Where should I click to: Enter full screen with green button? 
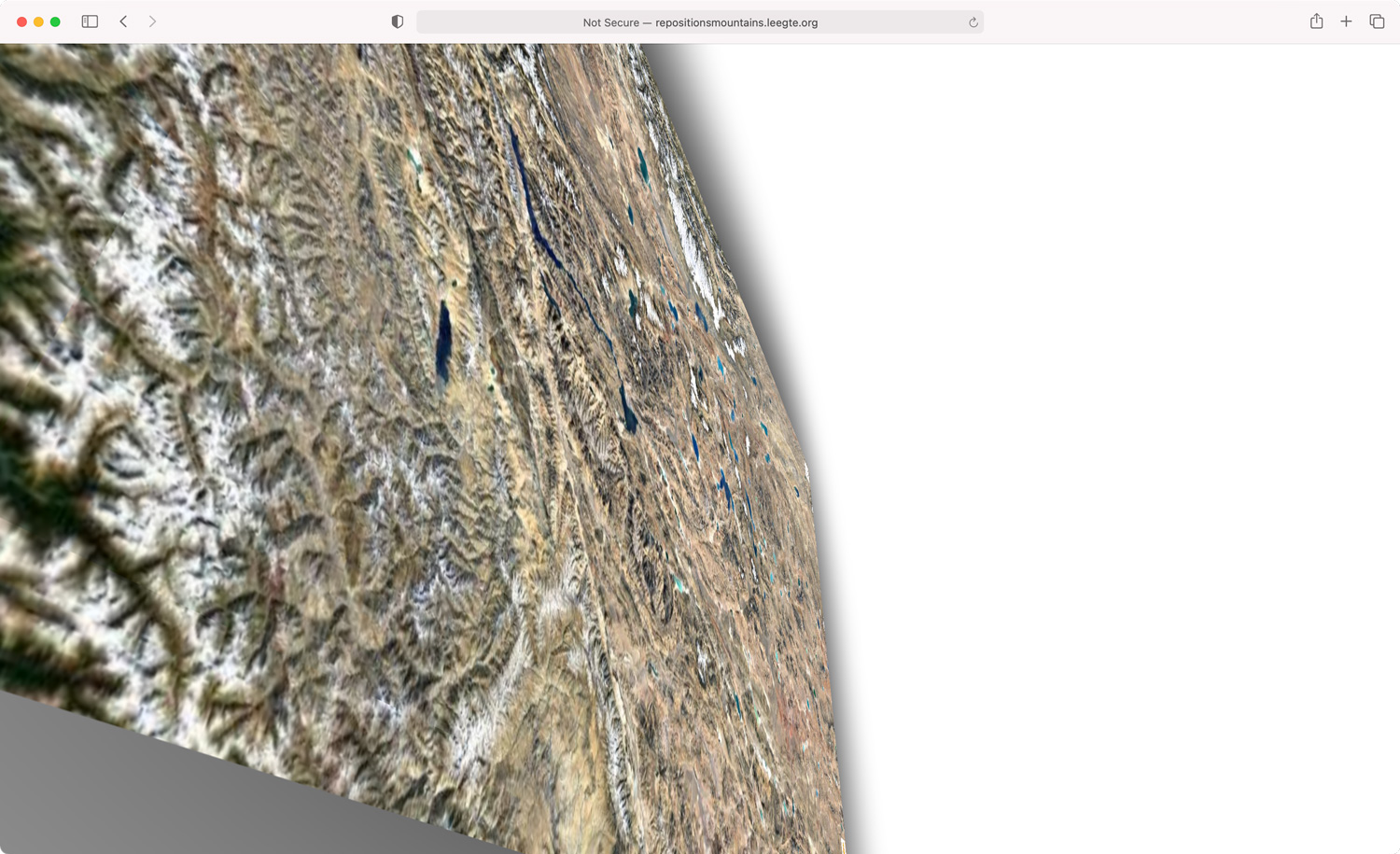[55, 21]
